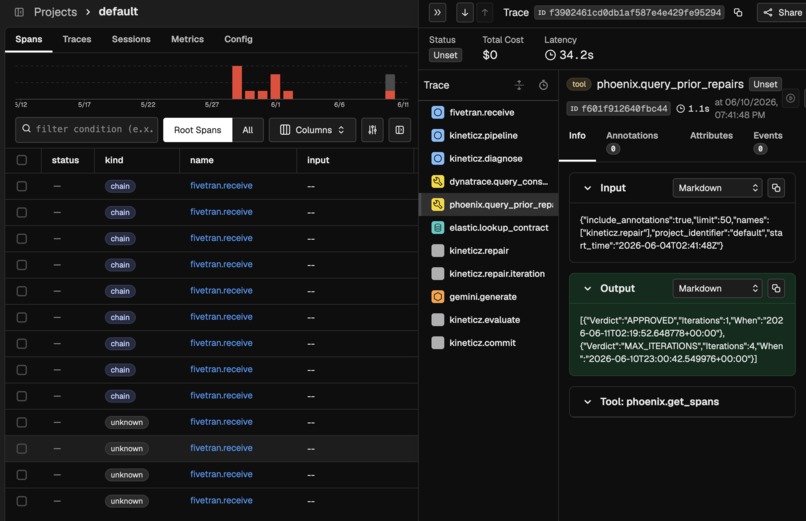
Task: Sort by the kind column header
Action: (114, 160)
